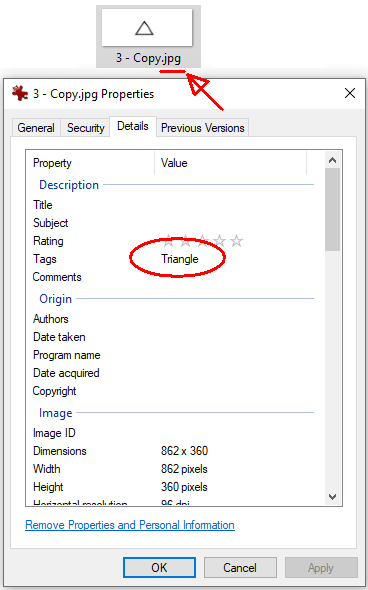Open the Security tab

85,128
